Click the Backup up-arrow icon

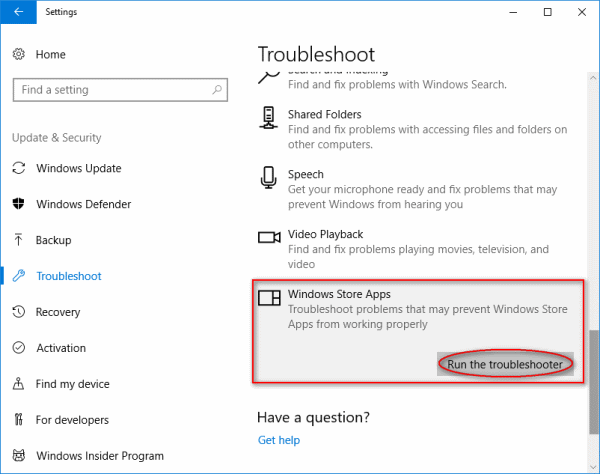18,240
